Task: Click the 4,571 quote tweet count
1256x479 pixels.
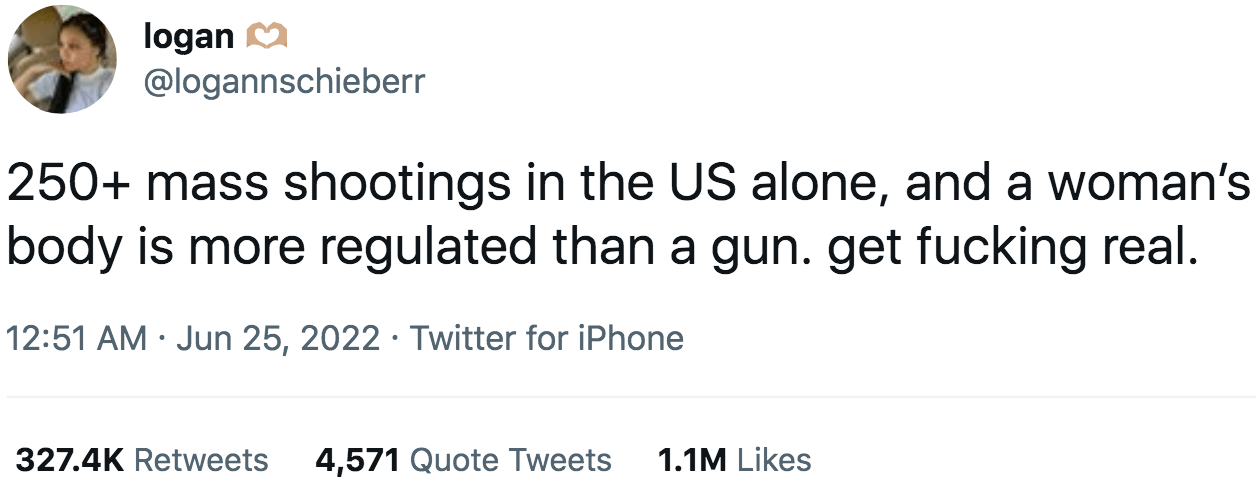Action: (x=358, y=459)
